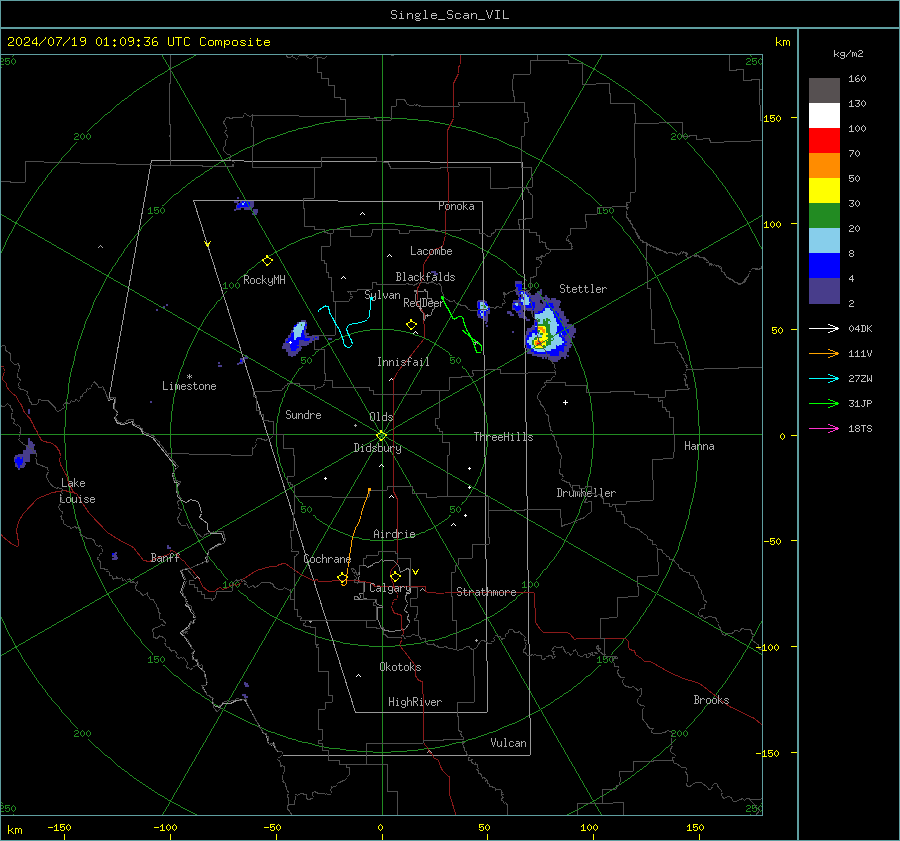Click the kg/m2 legend unit label

[848, 54]
